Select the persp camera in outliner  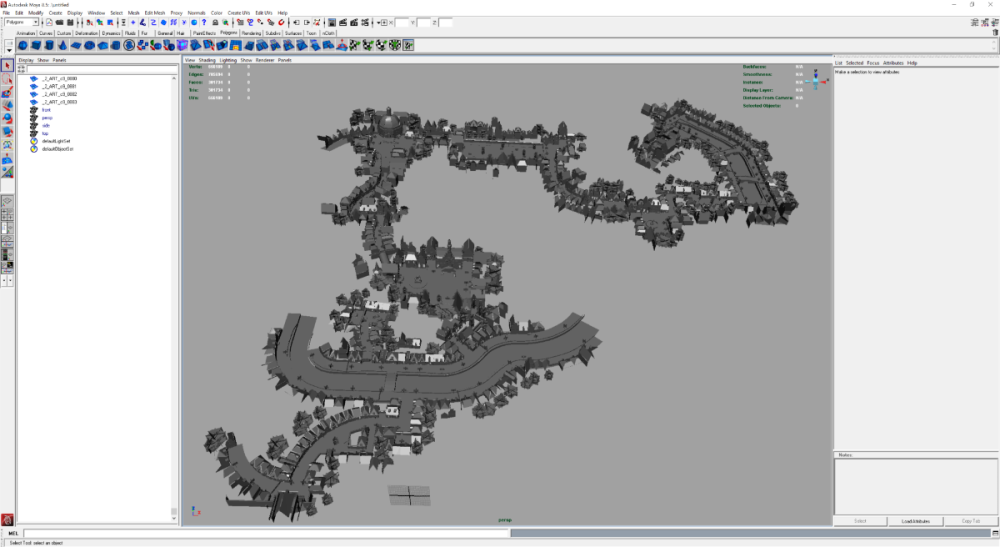(47, 118)
